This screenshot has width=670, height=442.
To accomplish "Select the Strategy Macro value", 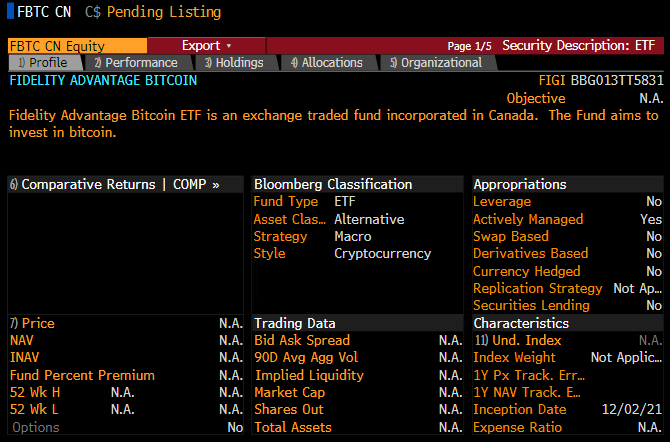I will 353,236.
